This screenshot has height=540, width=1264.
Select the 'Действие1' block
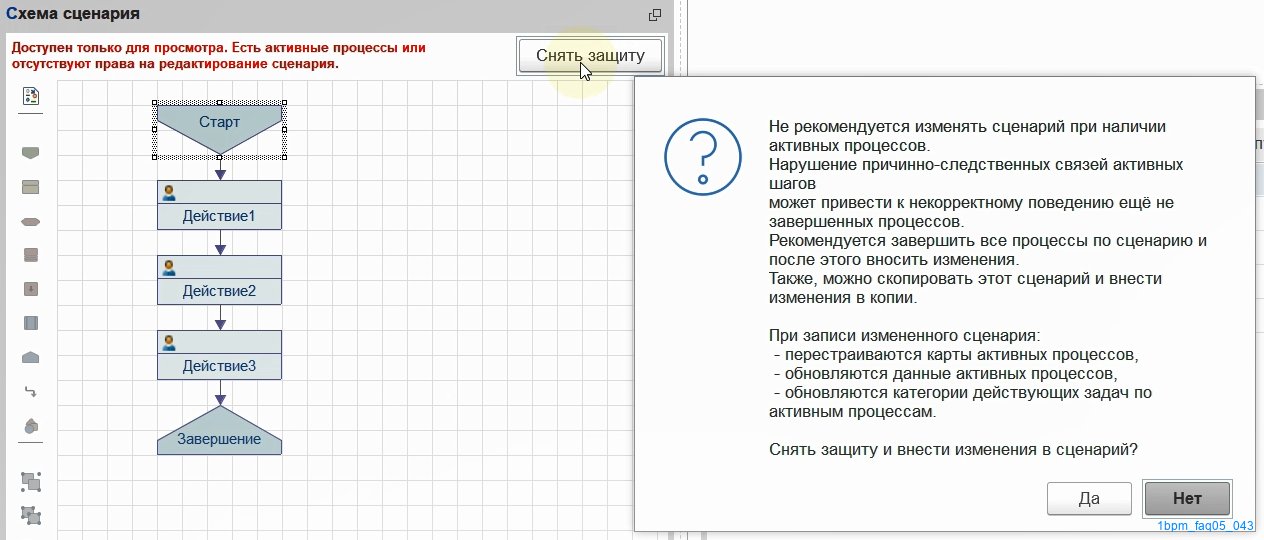[219, 215]
